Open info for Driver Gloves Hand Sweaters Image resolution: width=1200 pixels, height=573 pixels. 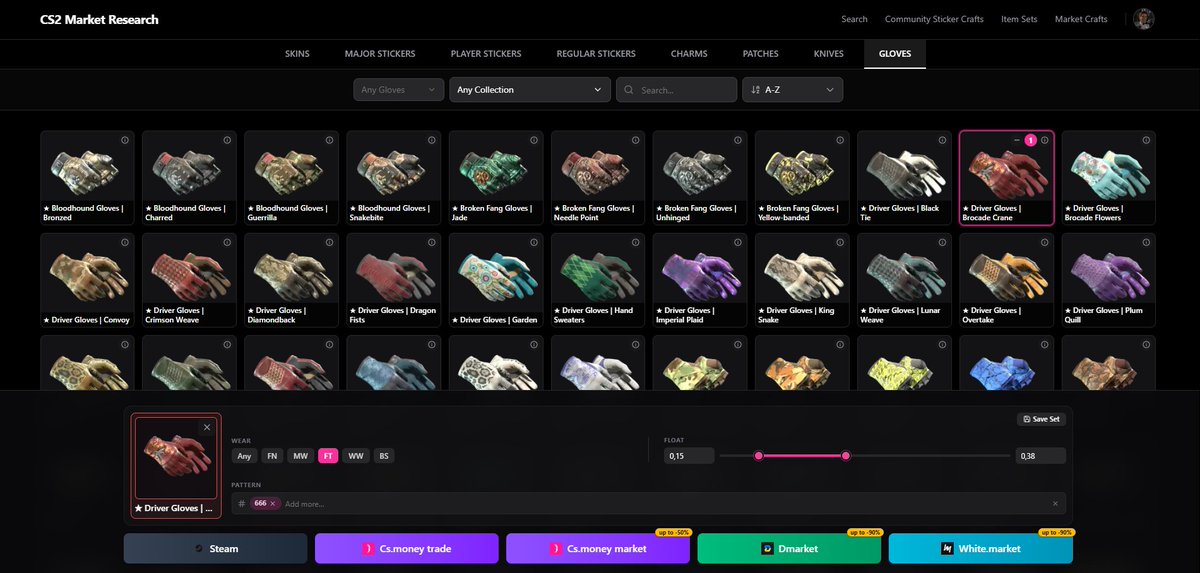pyautogui.click(x=635, y=242)
